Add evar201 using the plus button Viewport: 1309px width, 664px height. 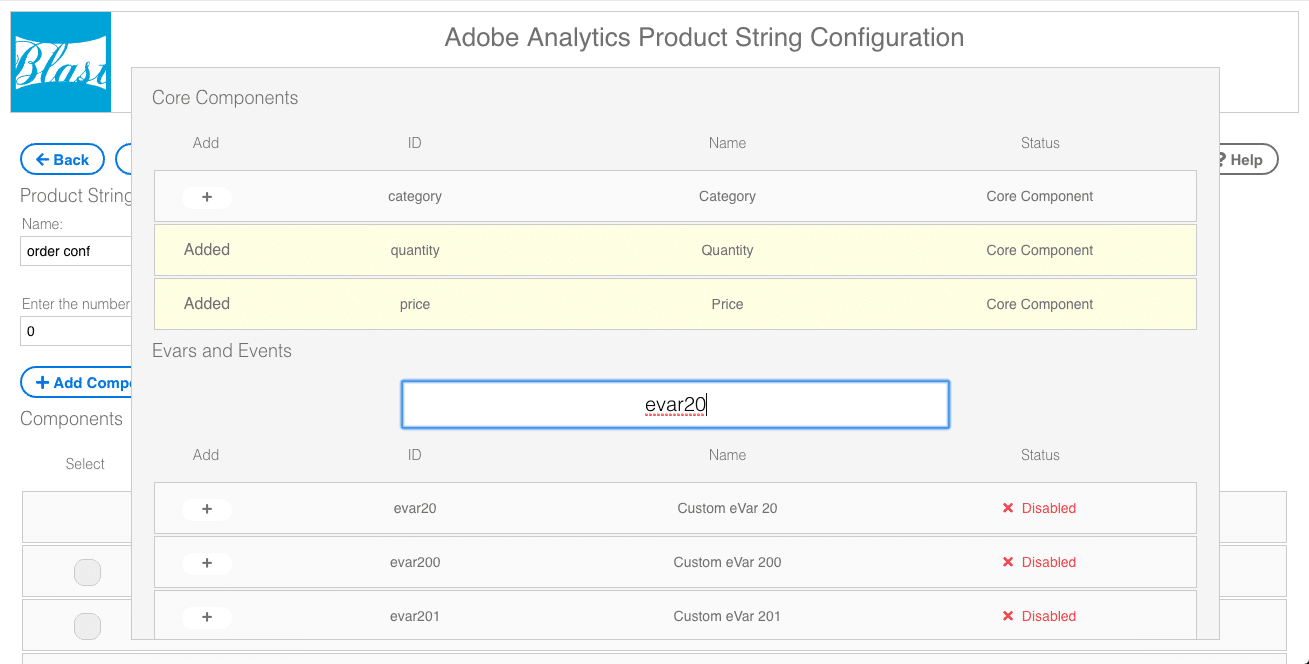(x=207, y=617)
